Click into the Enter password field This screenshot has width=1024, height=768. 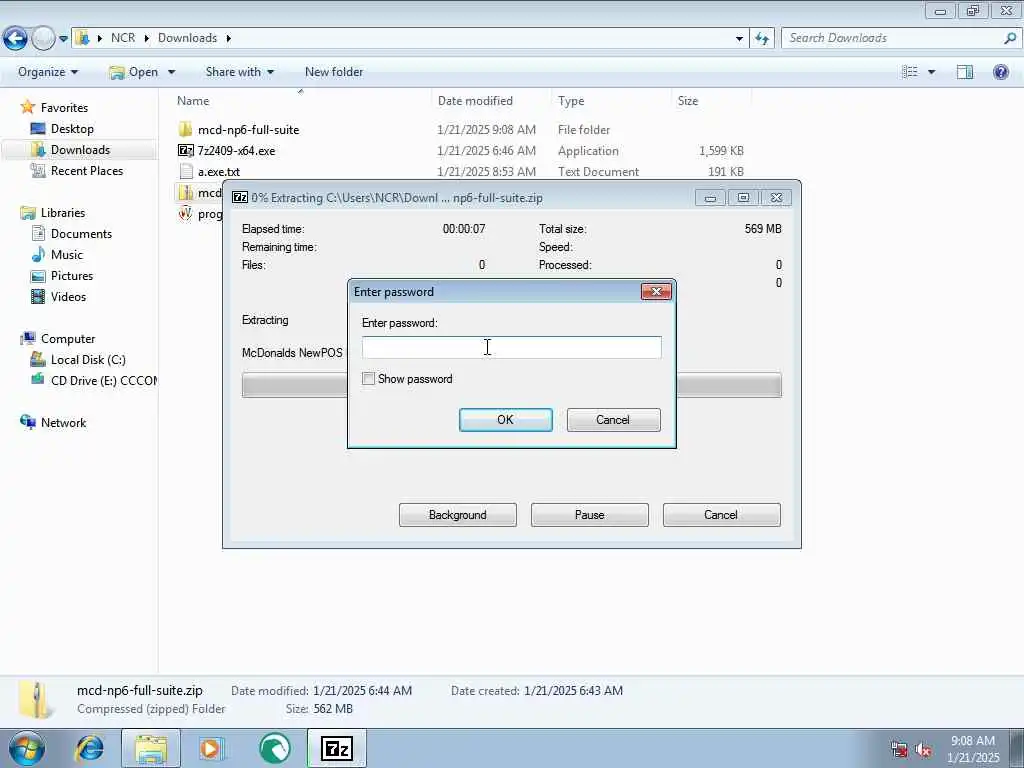click(511, 347)
